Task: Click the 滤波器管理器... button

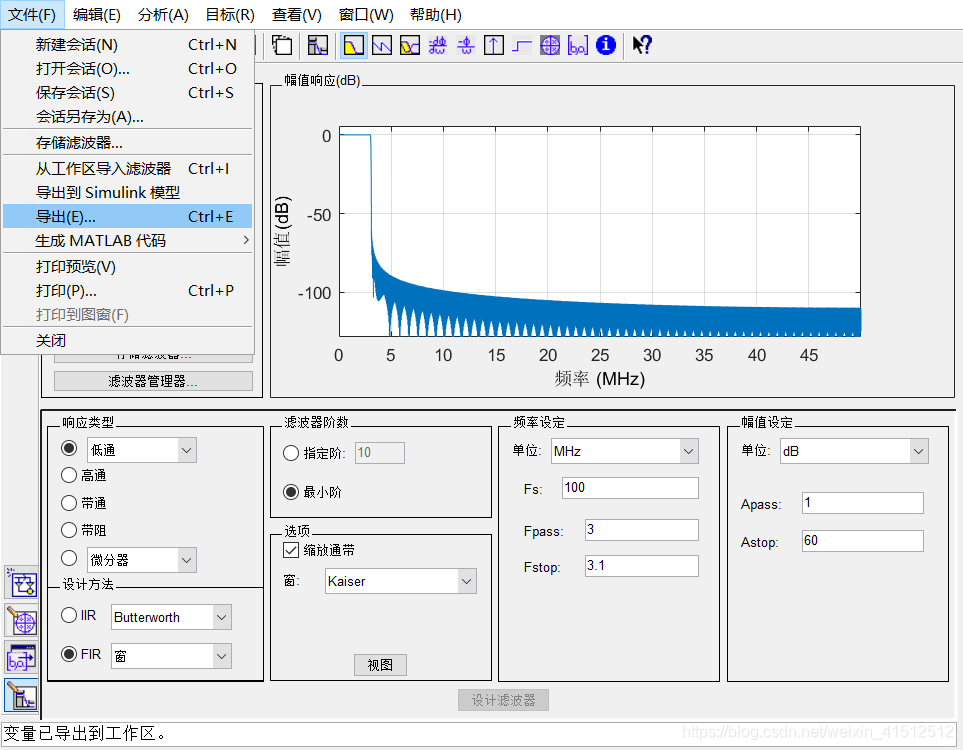Action: click(x=153, y=381)
